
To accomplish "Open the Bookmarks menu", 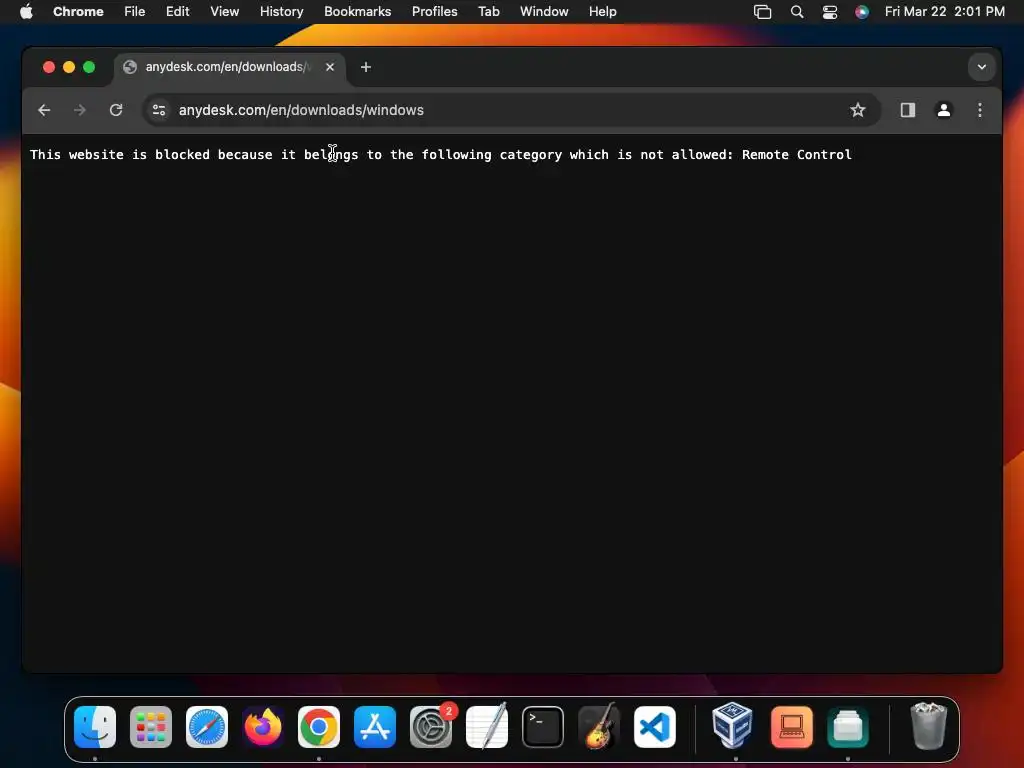I will point(357,12).
